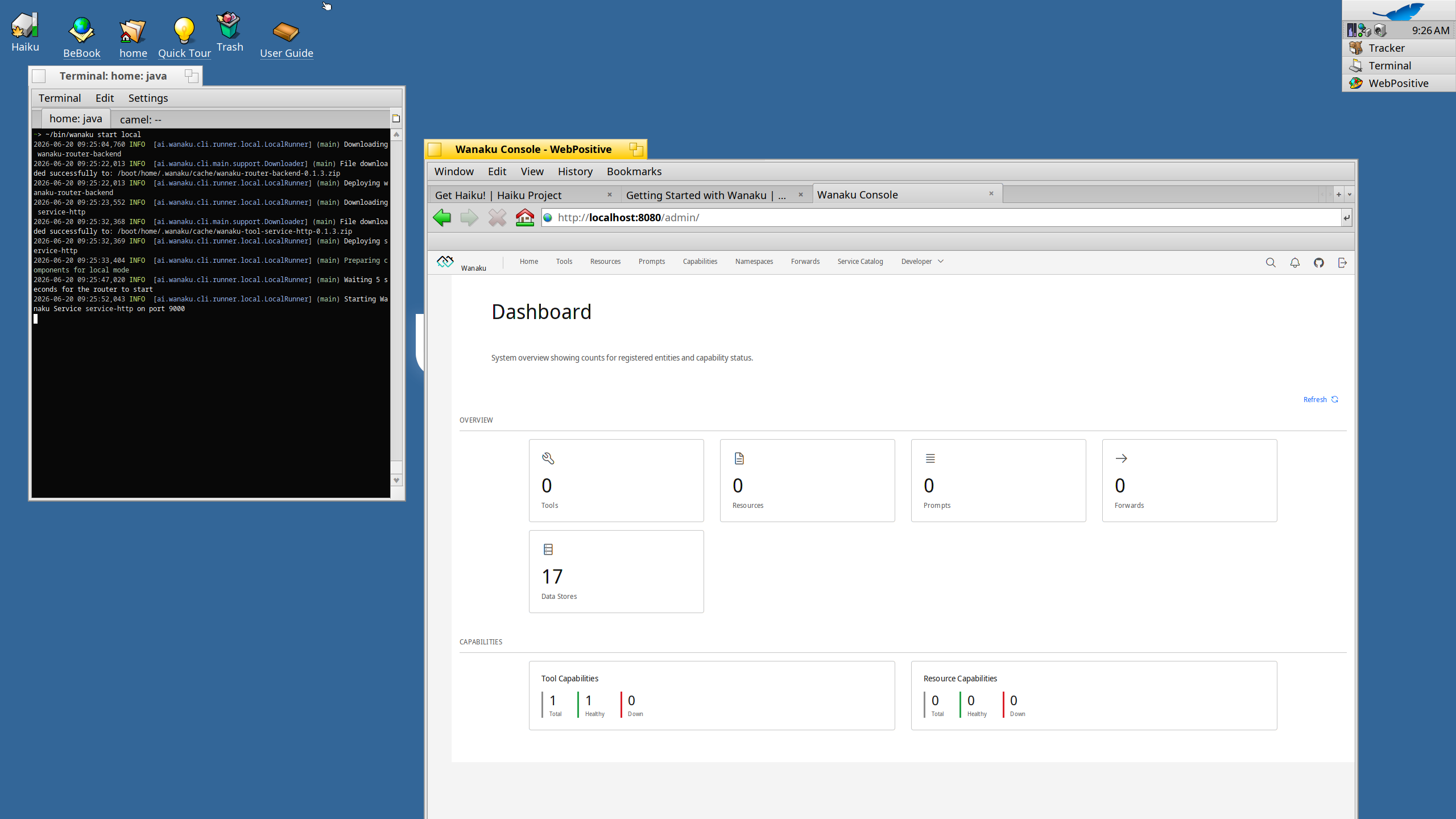The width and height of the screenshot is (1456, 819).
Task: Go to Service Catalog in Wanaku navigation
Action: pos(860,262)
